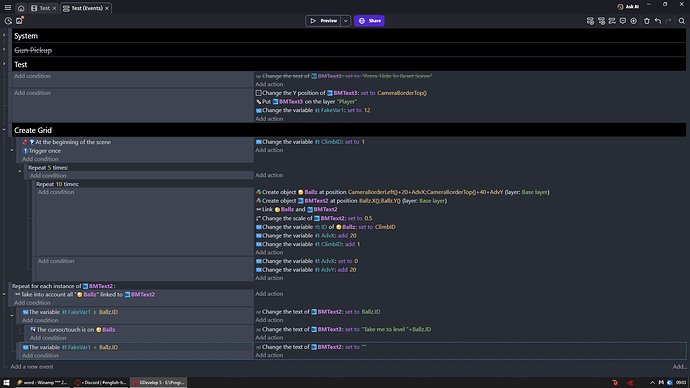
Task: Click Change variable ID of Ballz action
Action: coord(326,227)
